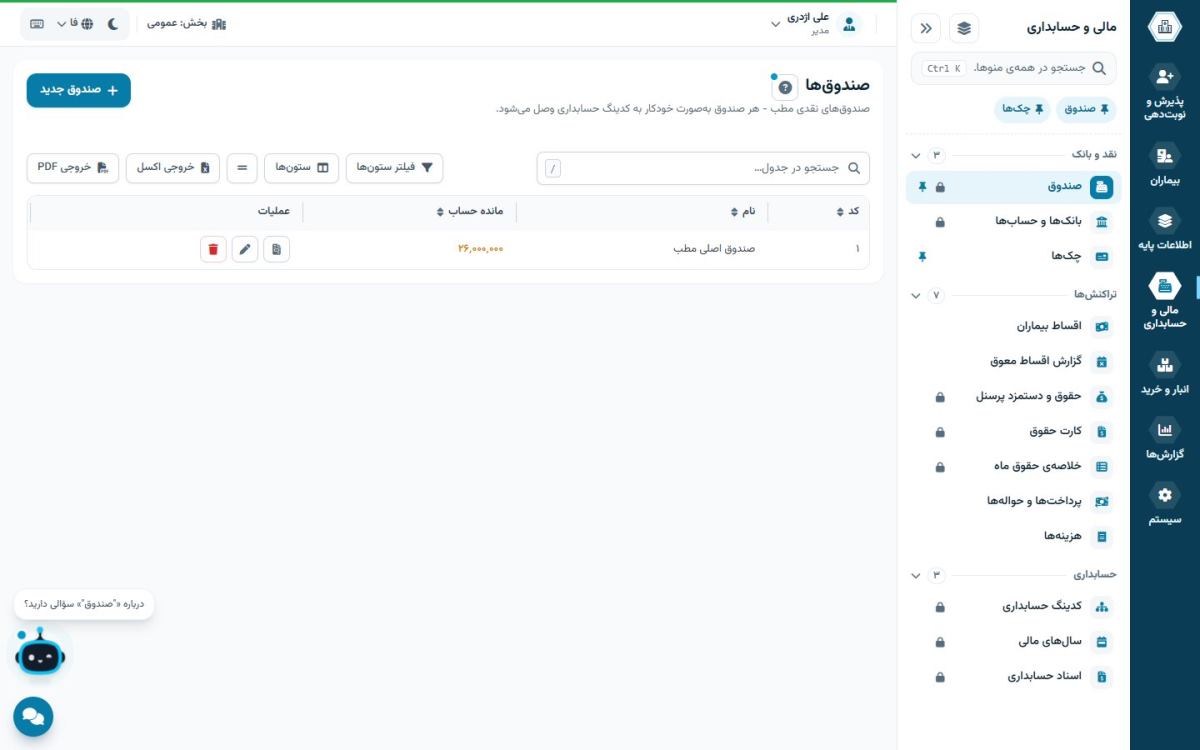Open هزینه‌ها menu item

[1014, 536]
